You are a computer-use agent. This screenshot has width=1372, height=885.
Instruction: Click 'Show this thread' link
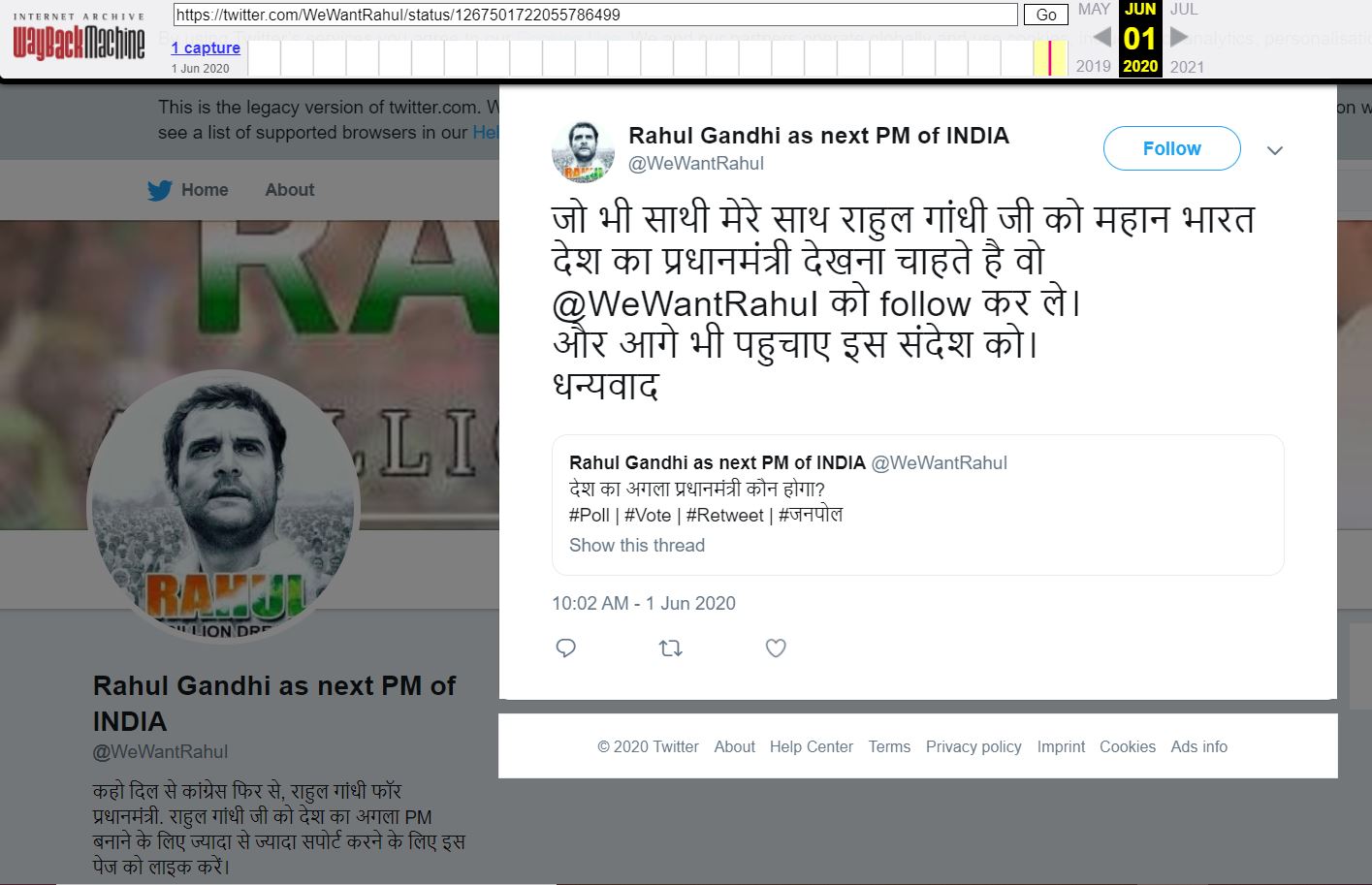[x=637, y=545]
